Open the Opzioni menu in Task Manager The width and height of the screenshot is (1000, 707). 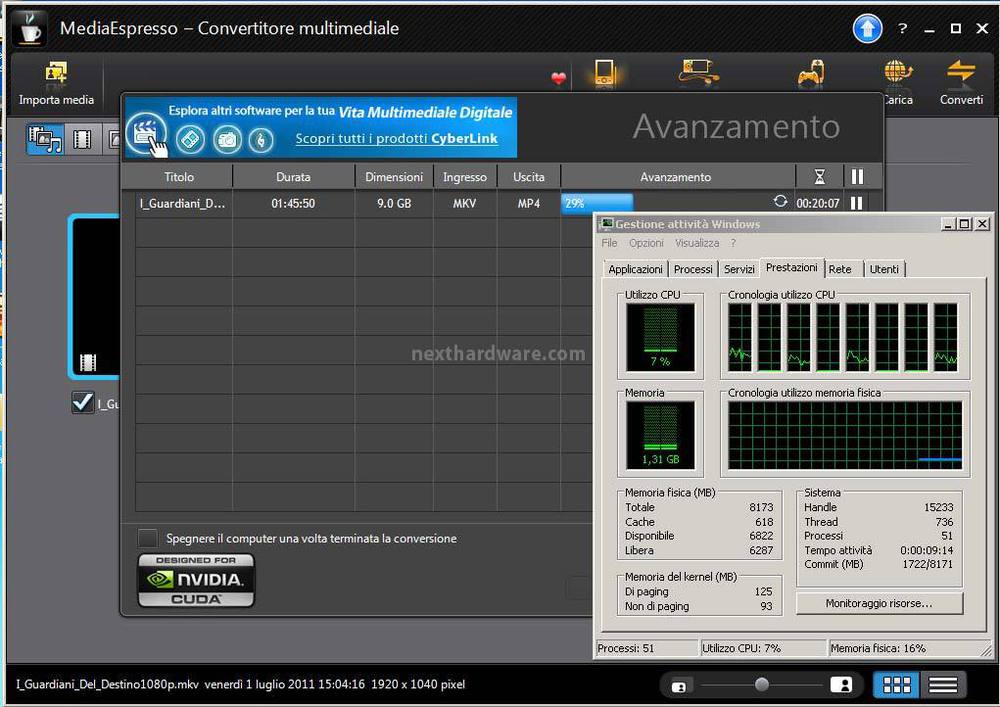pyautogui.click(x=646, y=243)
